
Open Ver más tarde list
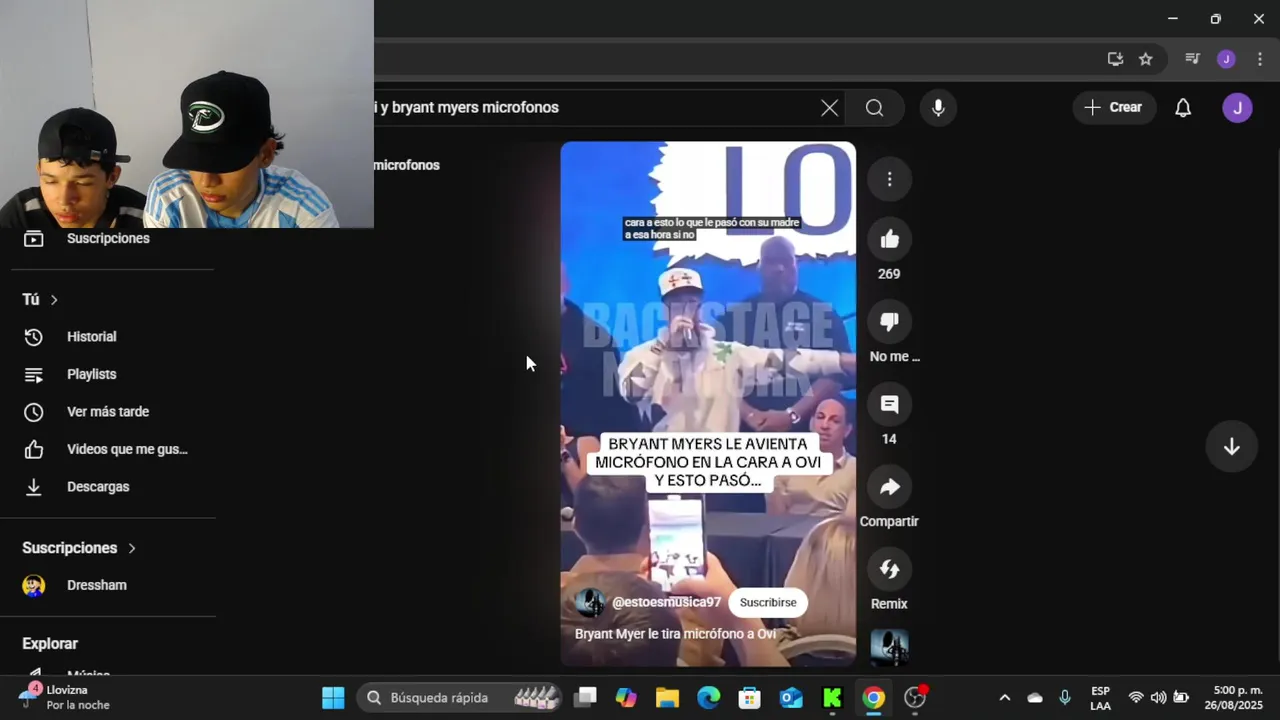tap(108, 412)
